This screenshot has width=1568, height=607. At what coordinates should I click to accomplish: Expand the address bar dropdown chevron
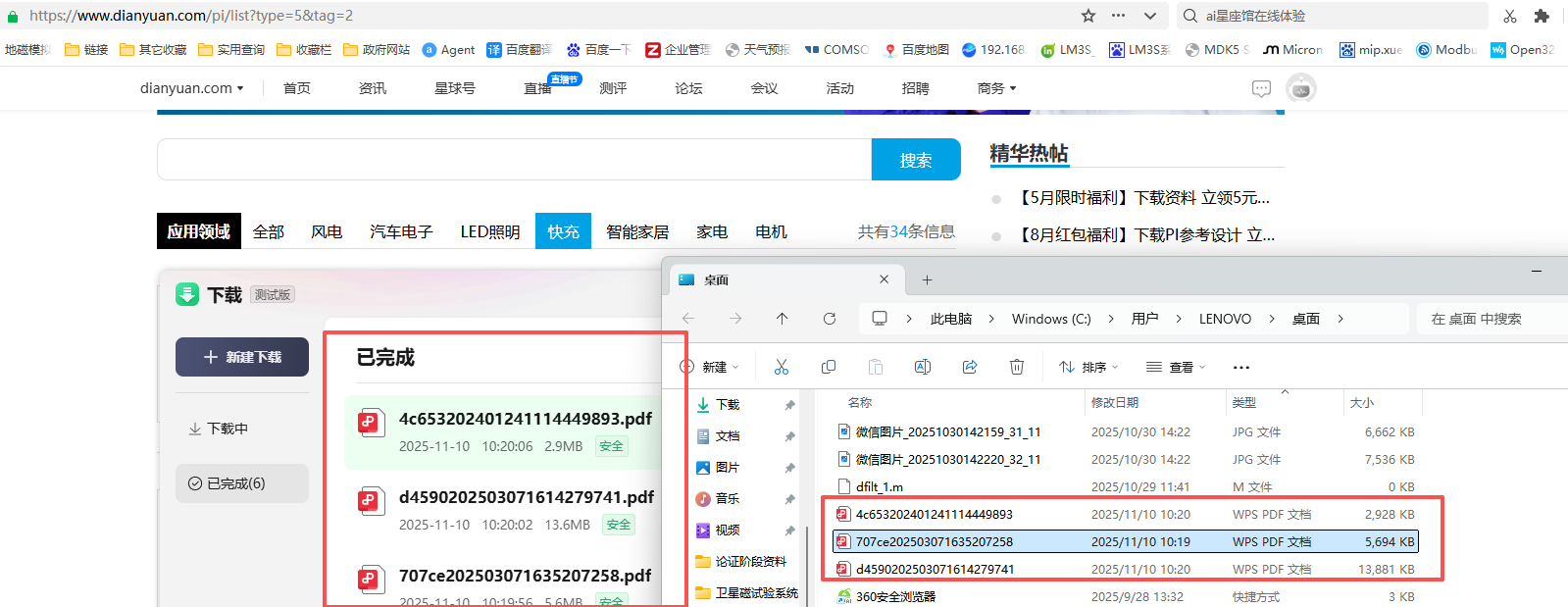point(1150,16)
